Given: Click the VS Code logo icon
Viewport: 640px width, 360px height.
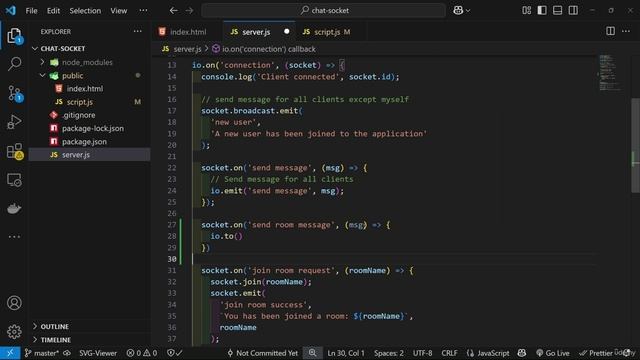Looking at the screenshot, I should (x=11, y=11).
